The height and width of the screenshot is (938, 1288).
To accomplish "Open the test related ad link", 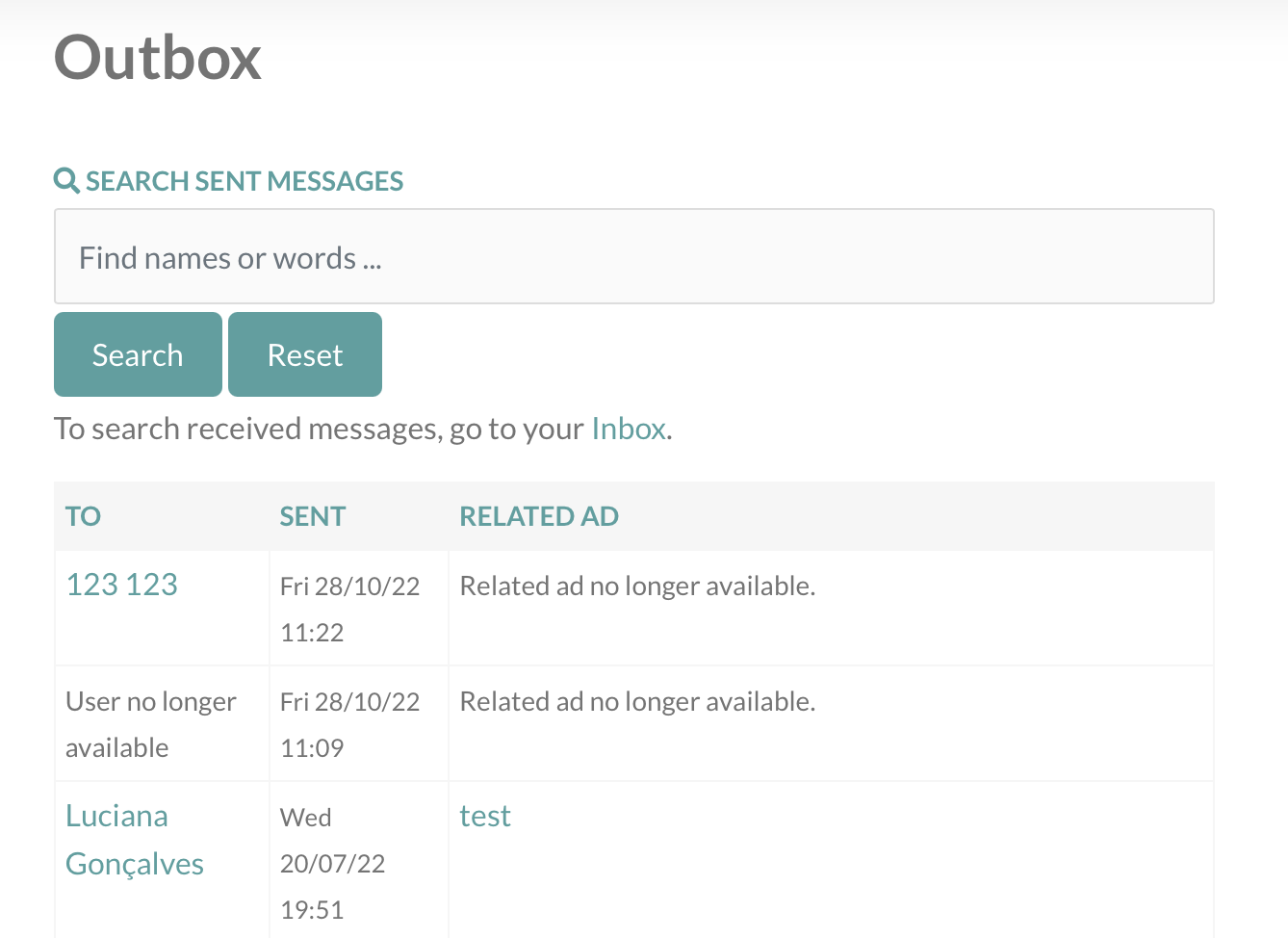I will click(x=485, y=816).
